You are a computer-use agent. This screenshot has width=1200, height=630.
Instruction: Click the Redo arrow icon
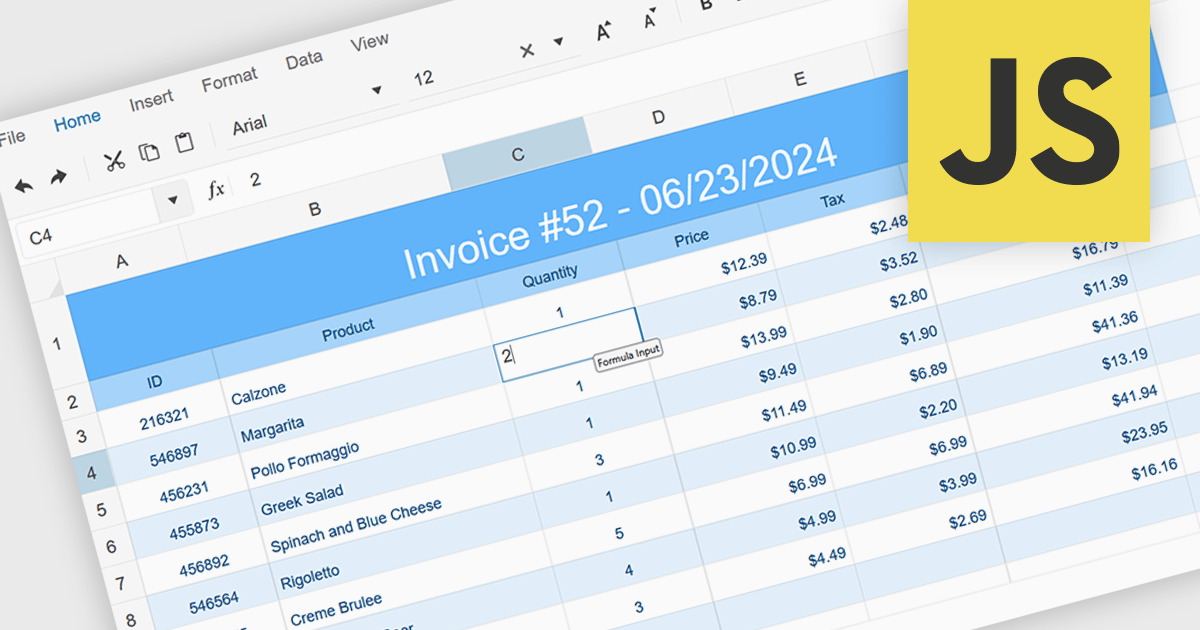click(x=58, y=177)
